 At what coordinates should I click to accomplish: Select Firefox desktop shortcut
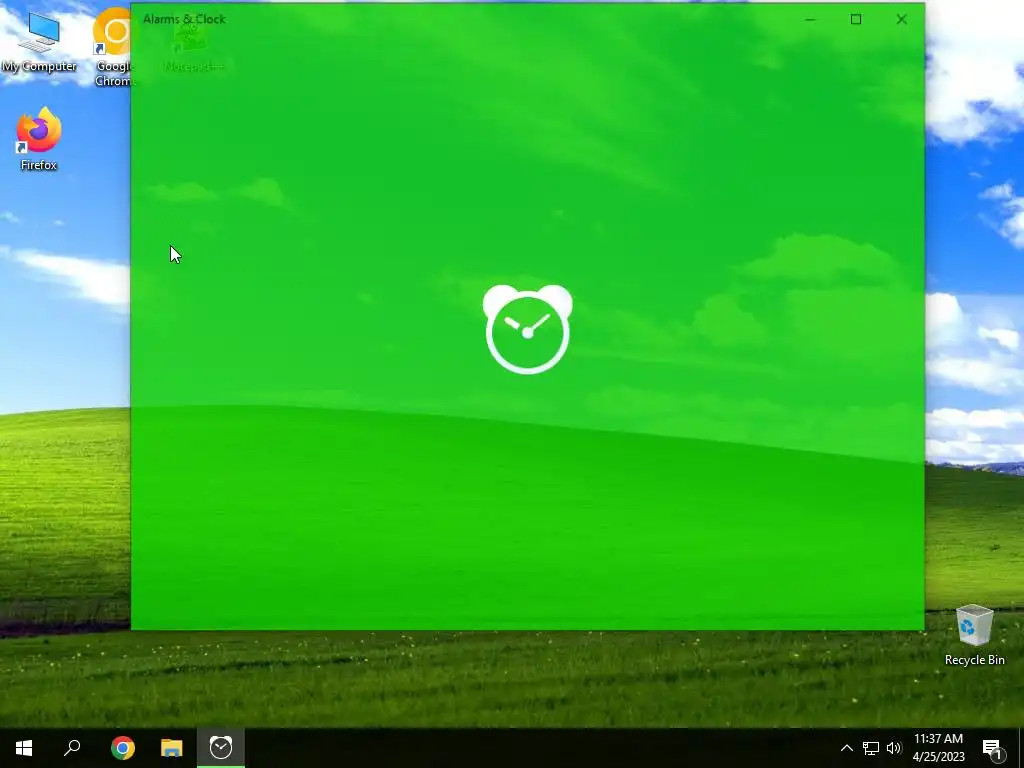[x=39, y=139]
